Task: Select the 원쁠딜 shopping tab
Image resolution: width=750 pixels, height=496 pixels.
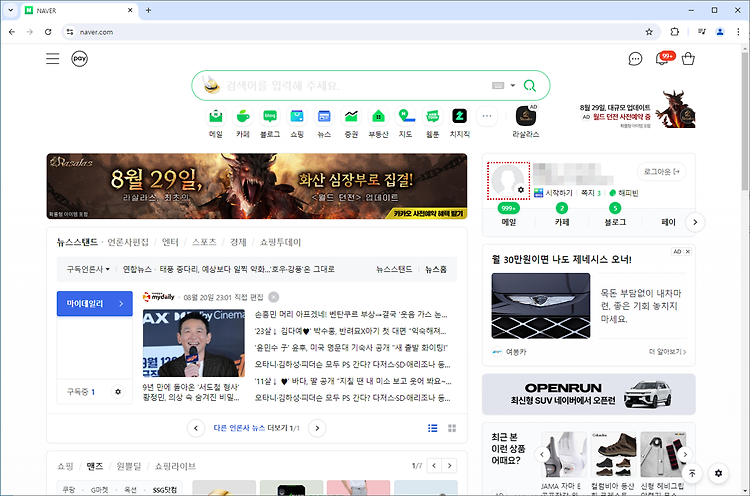Action: tap(129, 466)
